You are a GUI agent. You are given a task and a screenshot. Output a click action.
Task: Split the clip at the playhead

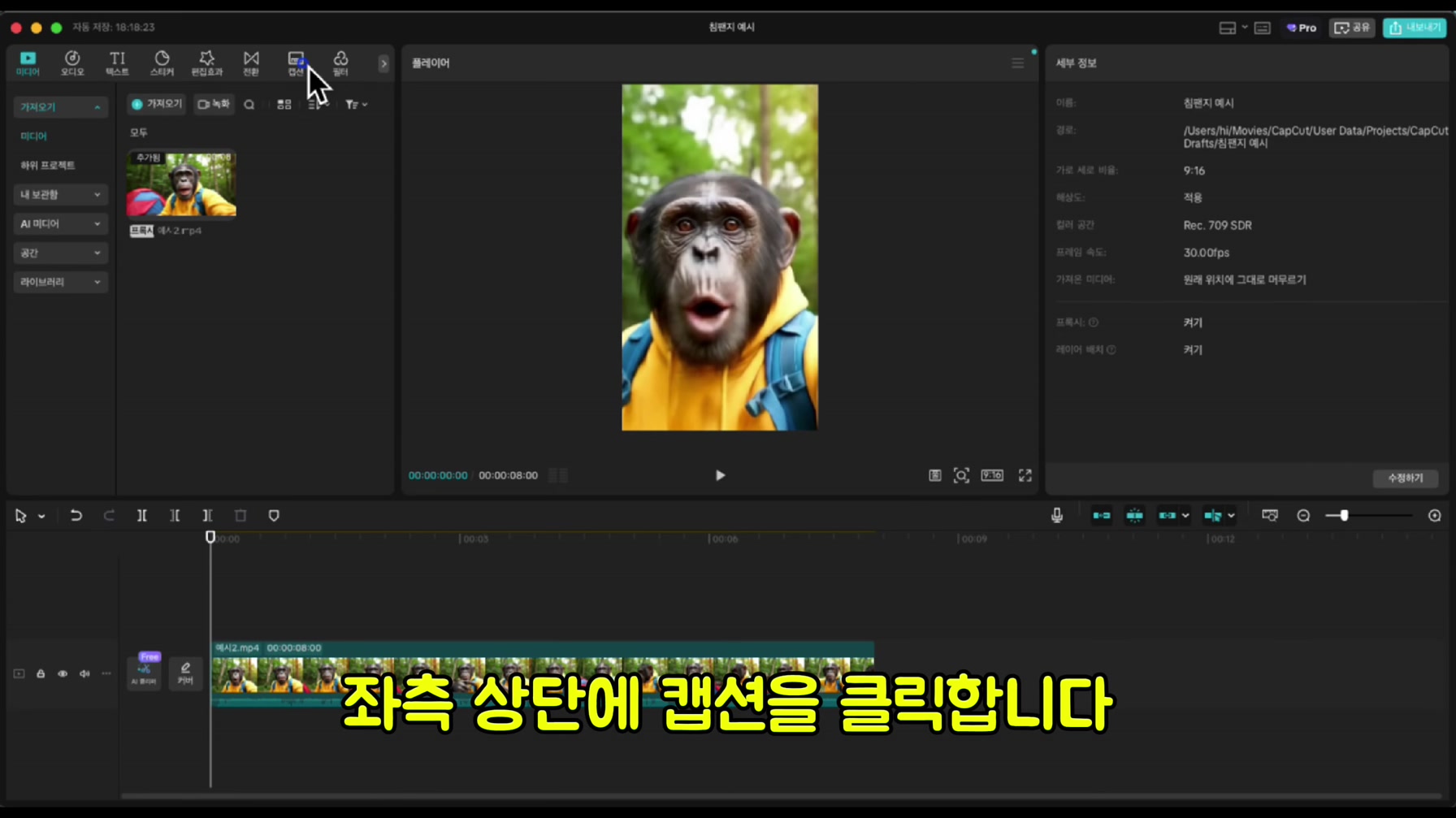click(141, 516)
